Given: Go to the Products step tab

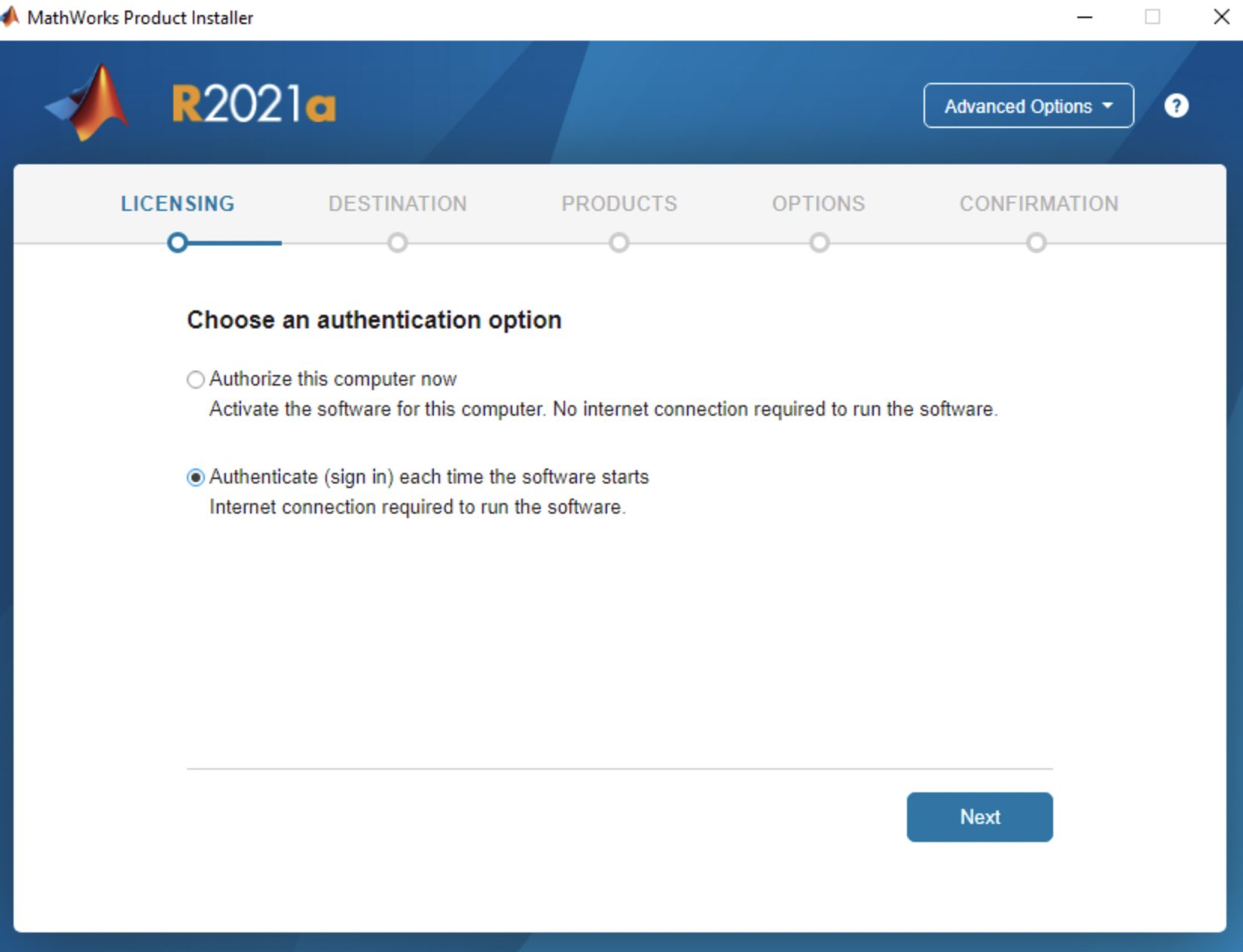Looking at the screenshot, I should click(619, 204).
